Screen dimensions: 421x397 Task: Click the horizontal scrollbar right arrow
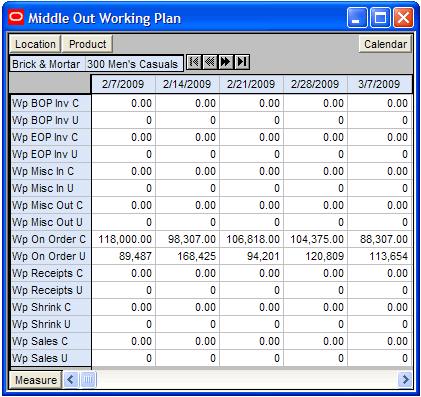[405, 380]
